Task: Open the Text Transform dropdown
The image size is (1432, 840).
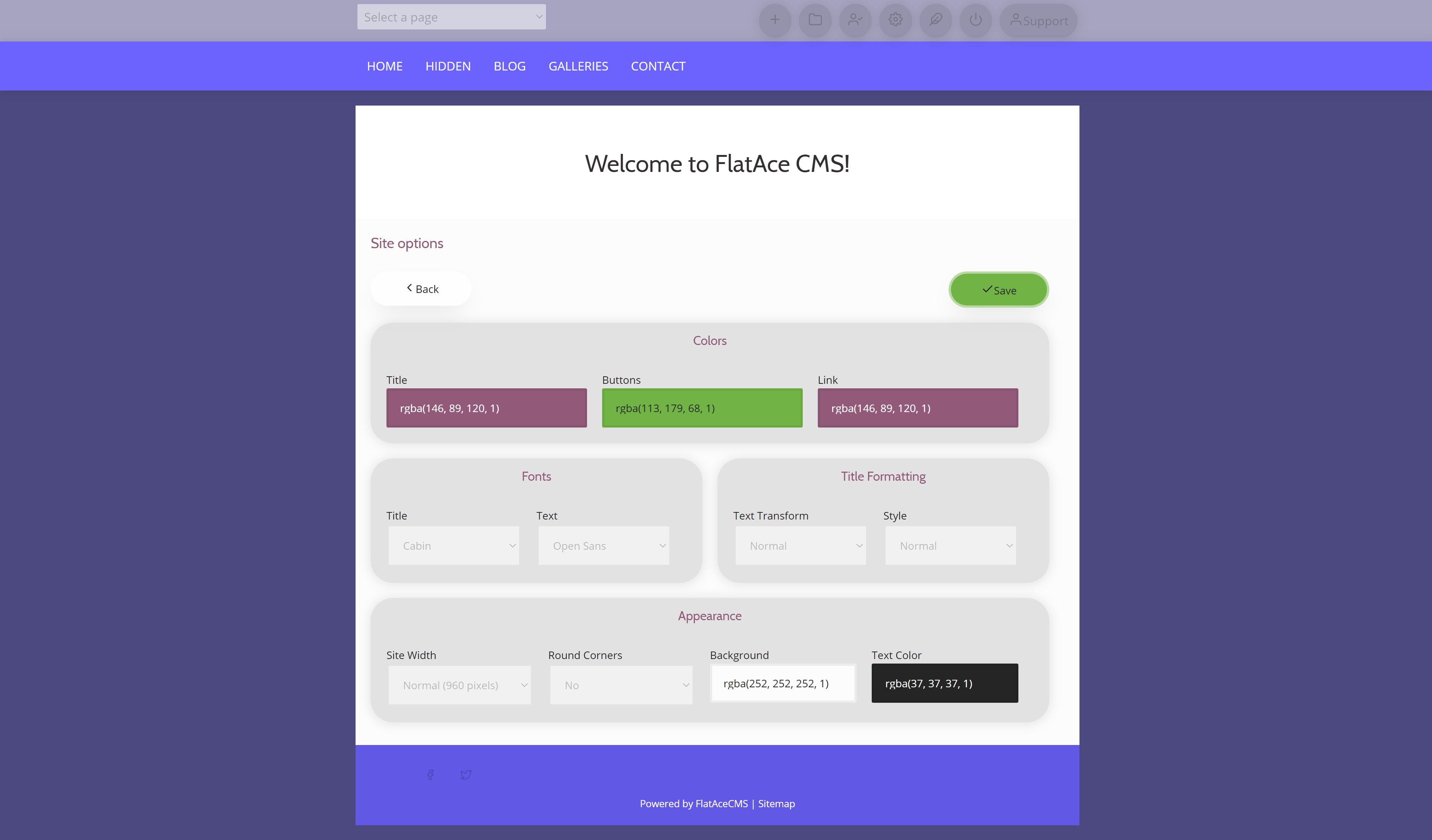Action: coord(800,546)
